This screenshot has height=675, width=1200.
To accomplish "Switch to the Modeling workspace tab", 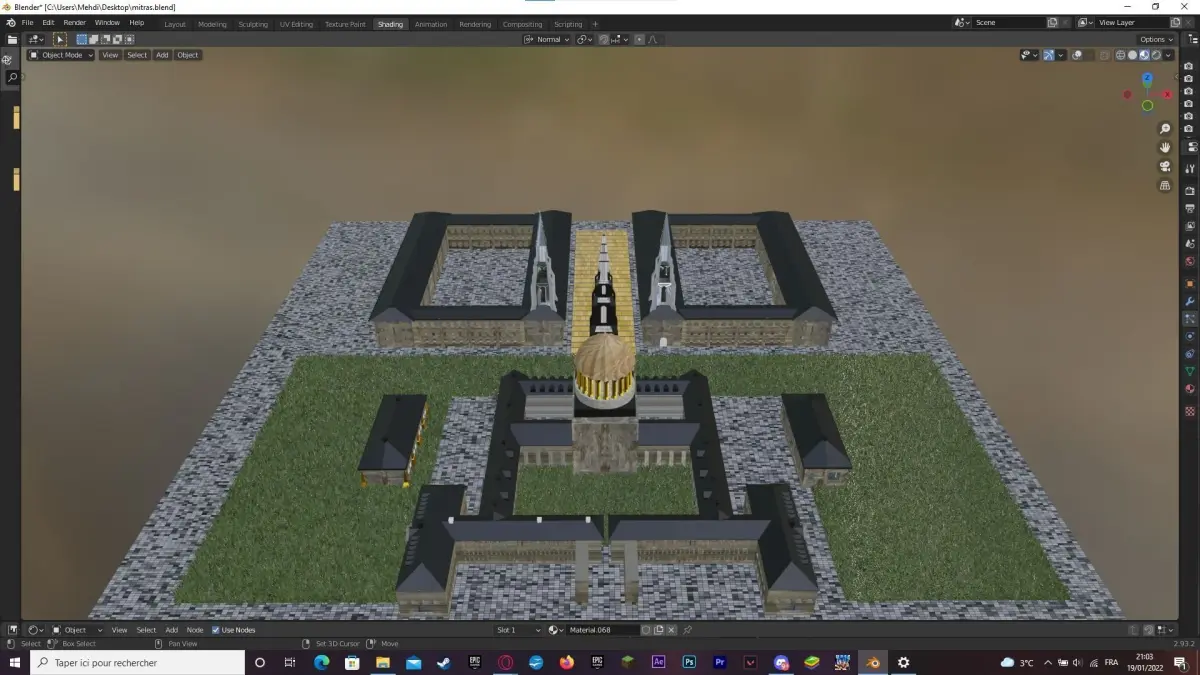I will pos(212,24).
